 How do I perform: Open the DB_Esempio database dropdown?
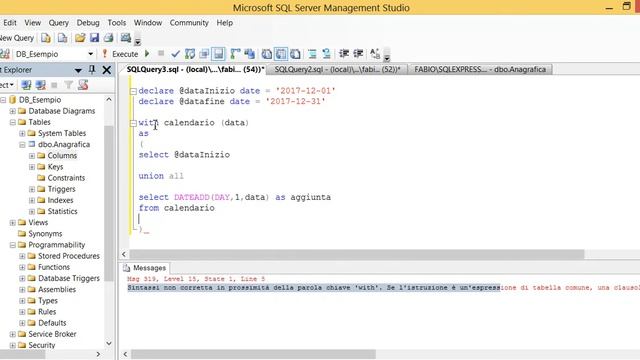[x=90, y=54]
